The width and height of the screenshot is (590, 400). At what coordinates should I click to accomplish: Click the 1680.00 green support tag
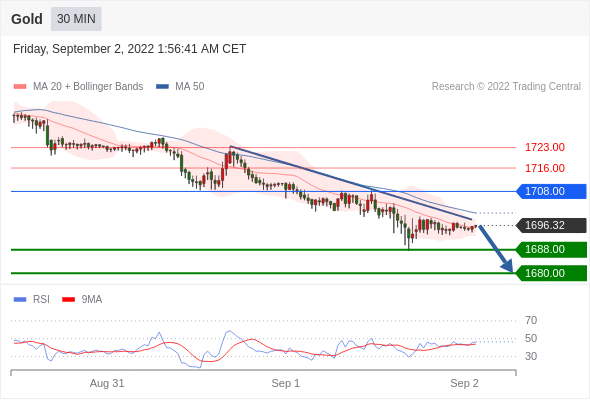551,273
